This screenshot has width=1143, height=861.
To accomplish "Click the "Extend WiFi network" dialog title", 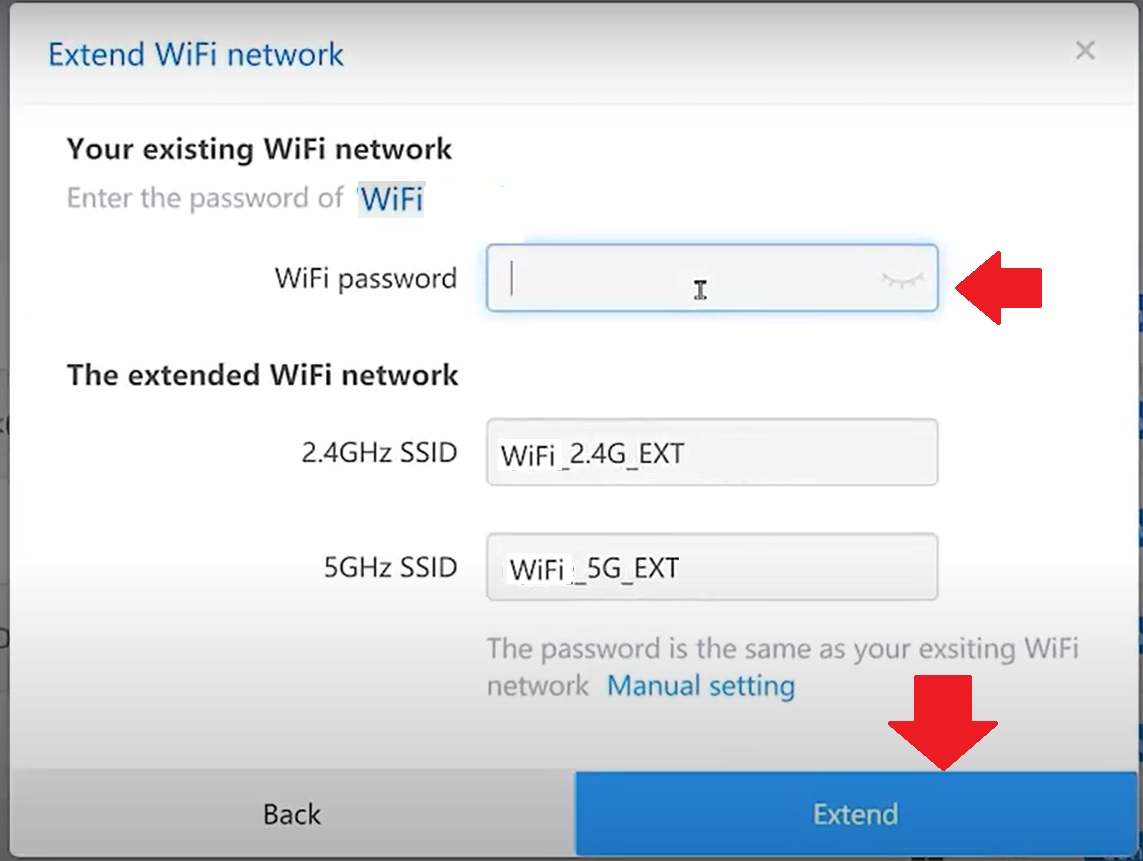I will 196,54.
